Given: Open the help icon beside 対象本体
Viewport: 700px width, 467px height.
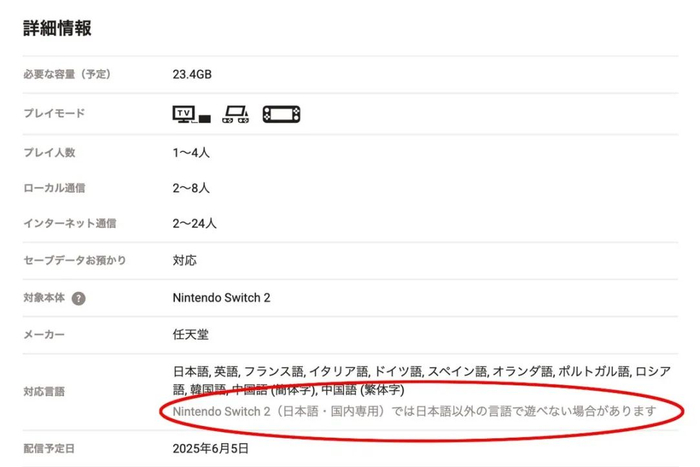Looking at the screenshot, I should pyautogui.click(x=79, y=298).
